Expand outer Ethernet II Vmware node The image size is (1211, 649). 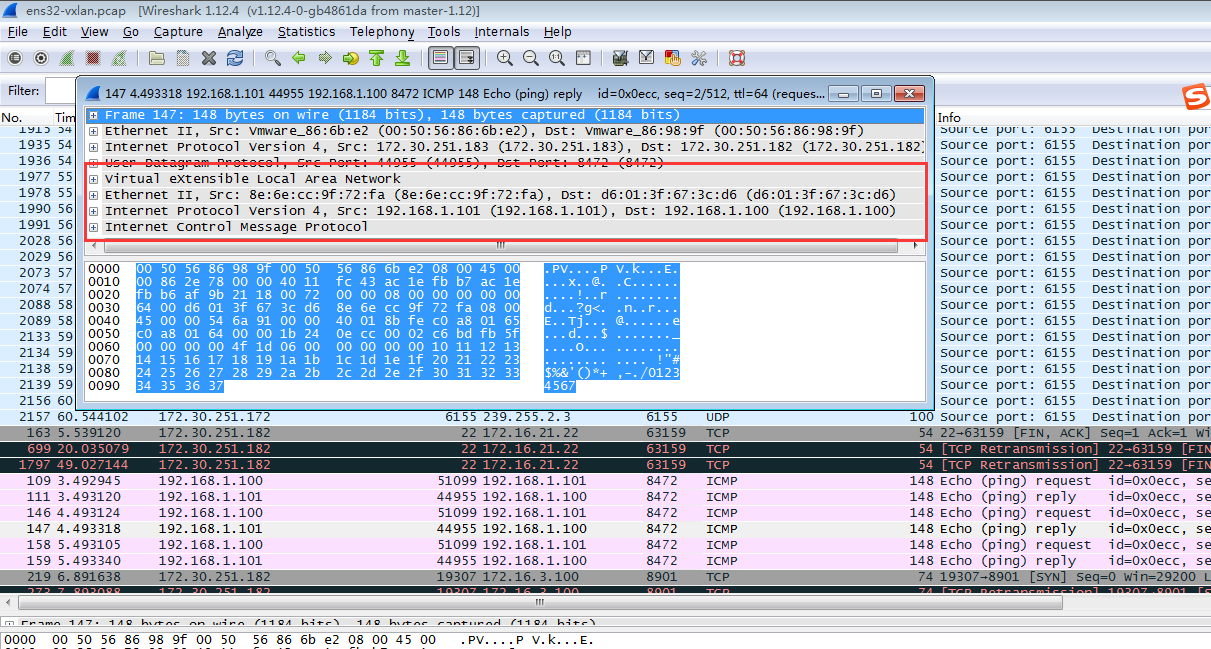pyautogui.click(x=94, y=131)
